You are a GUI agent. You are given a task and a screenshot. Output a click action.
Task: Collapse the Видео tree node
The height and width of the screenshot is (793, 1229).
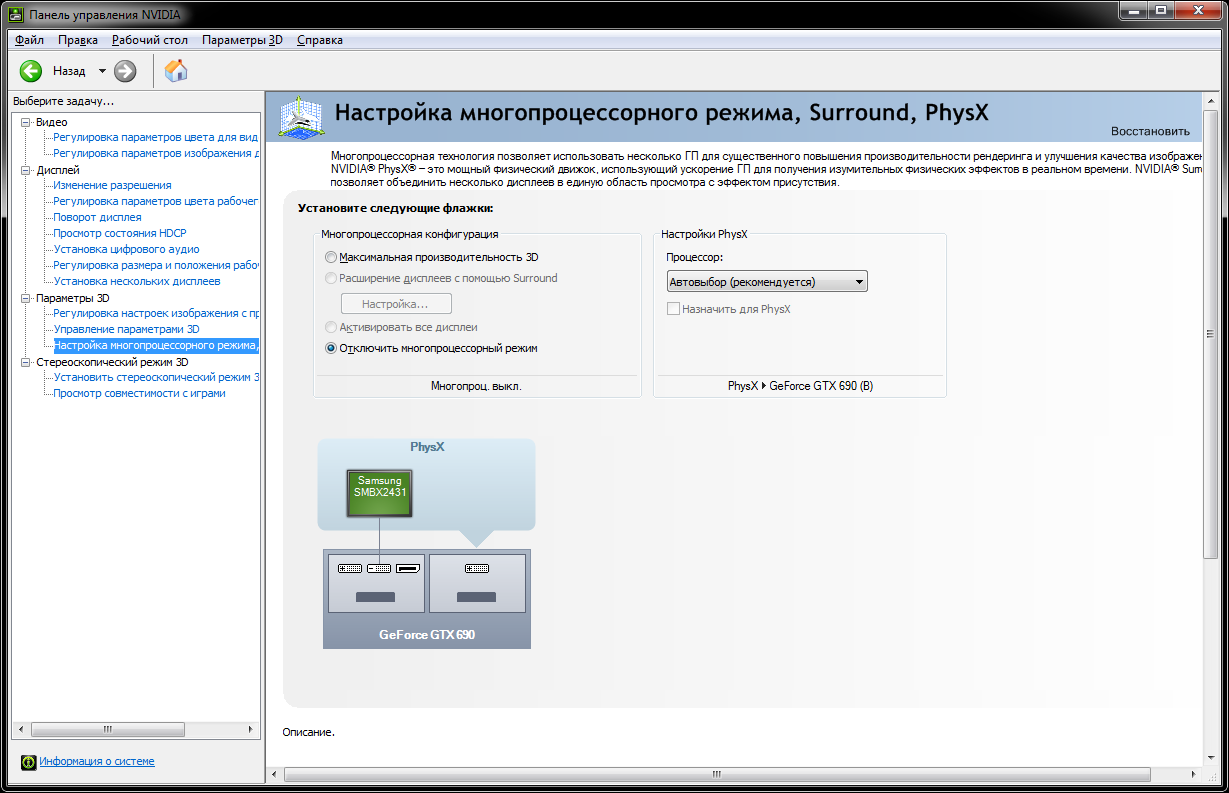point(26,122)
